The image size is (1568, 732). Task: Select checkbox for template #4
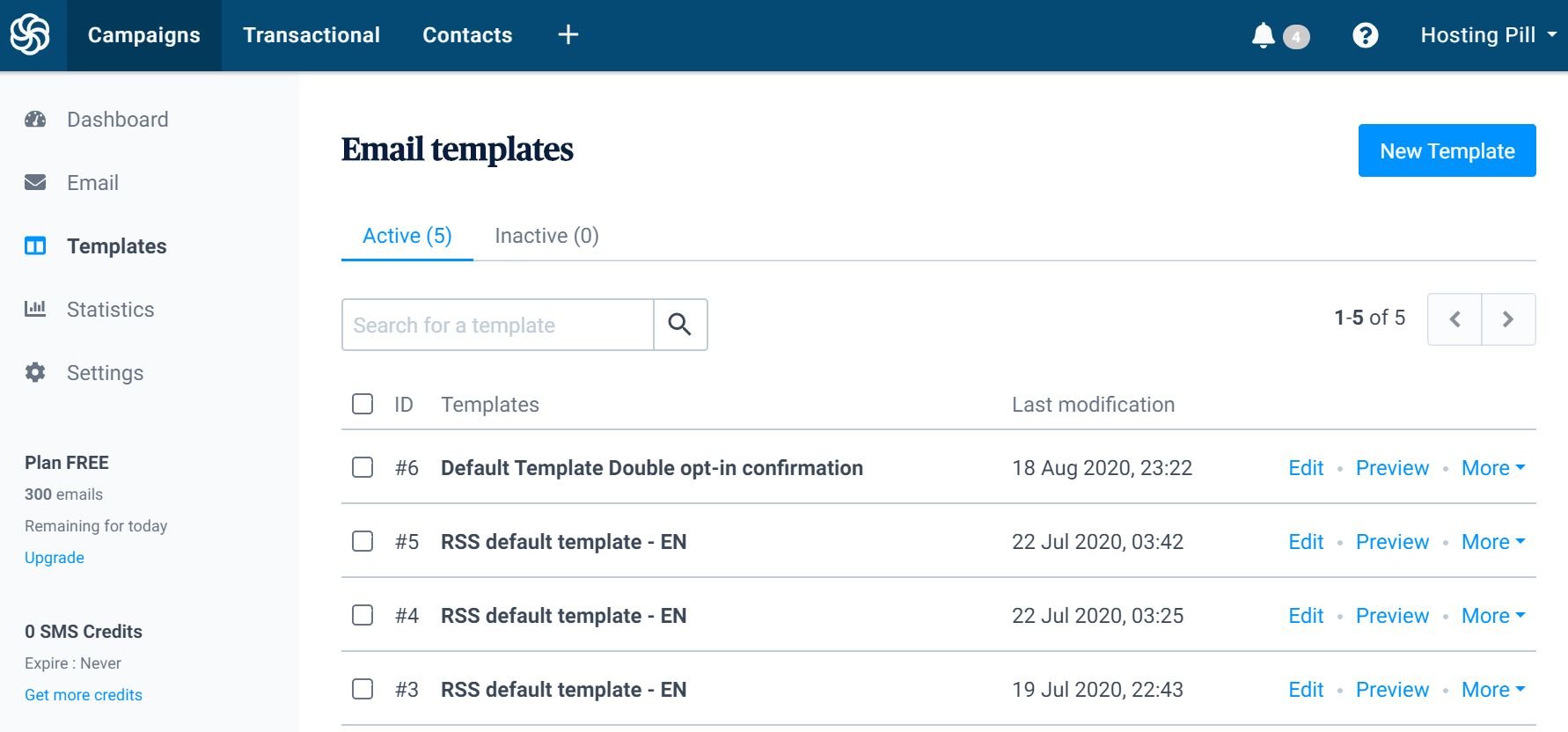pyautogui.click(x=363, y=615)
